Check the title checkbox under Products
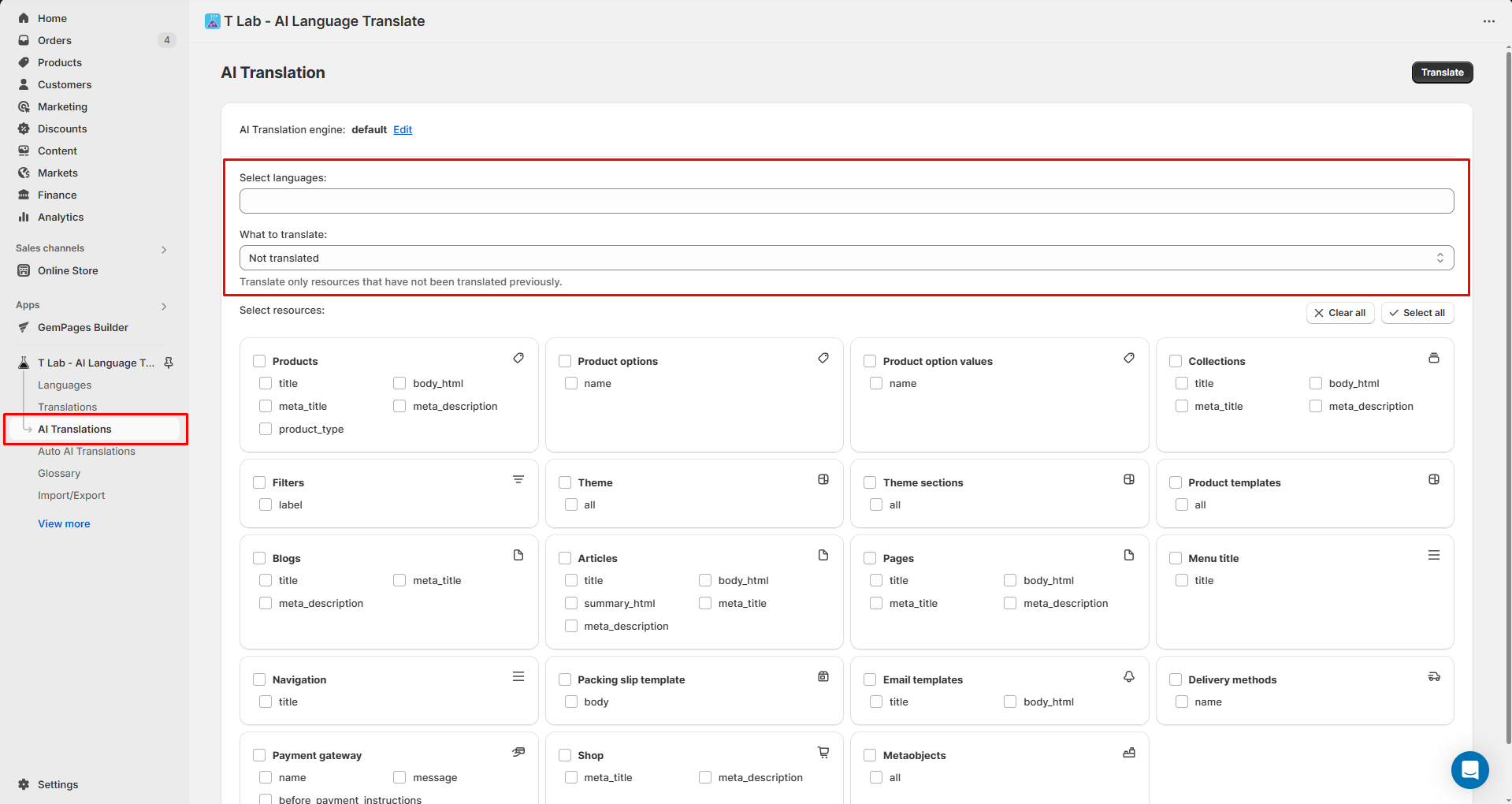This screenshot has height=804, width=1512. [266, 383]
